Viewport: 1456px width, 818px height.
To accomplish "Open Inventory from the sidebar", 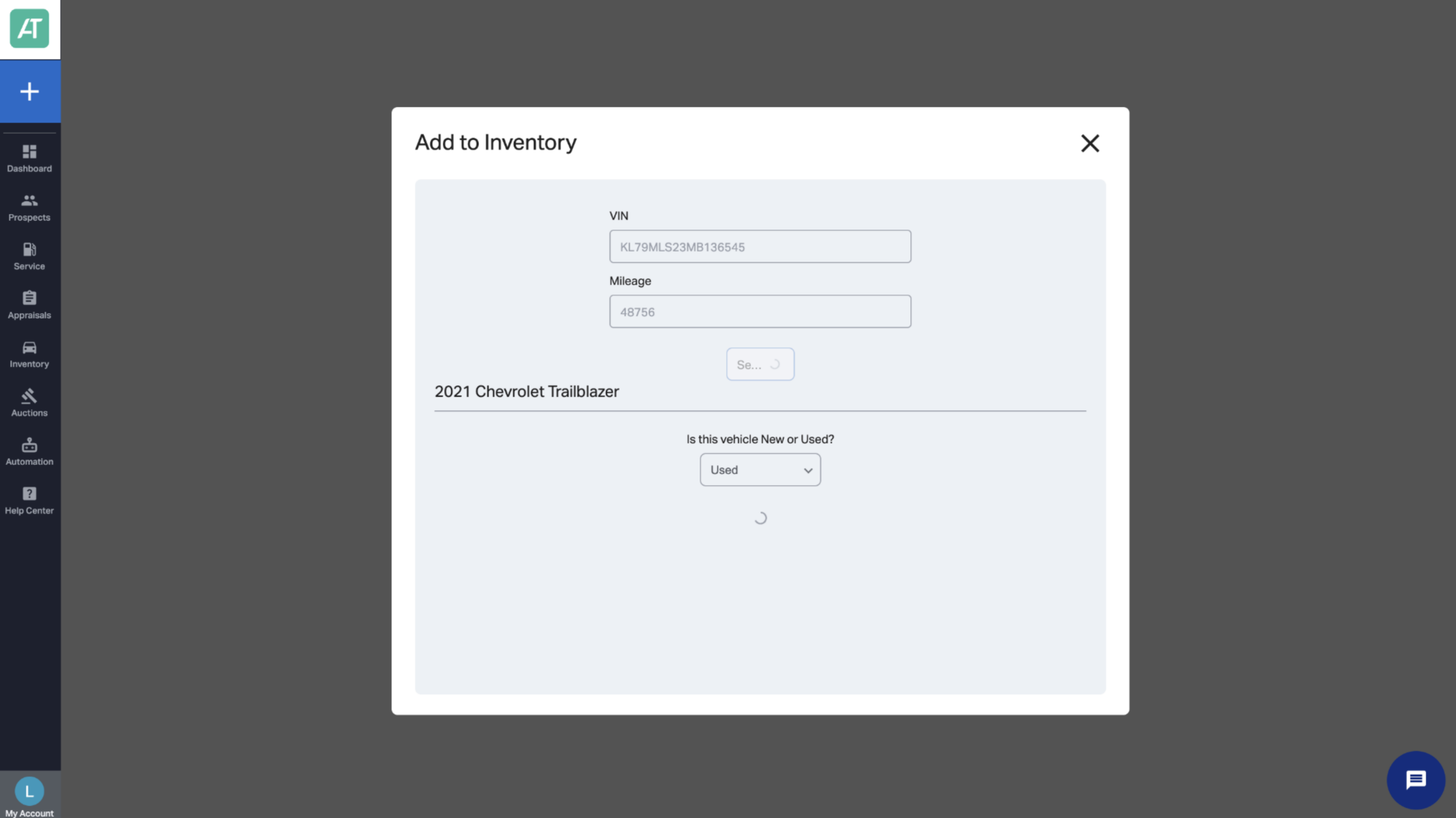I will tap(30, 354).
